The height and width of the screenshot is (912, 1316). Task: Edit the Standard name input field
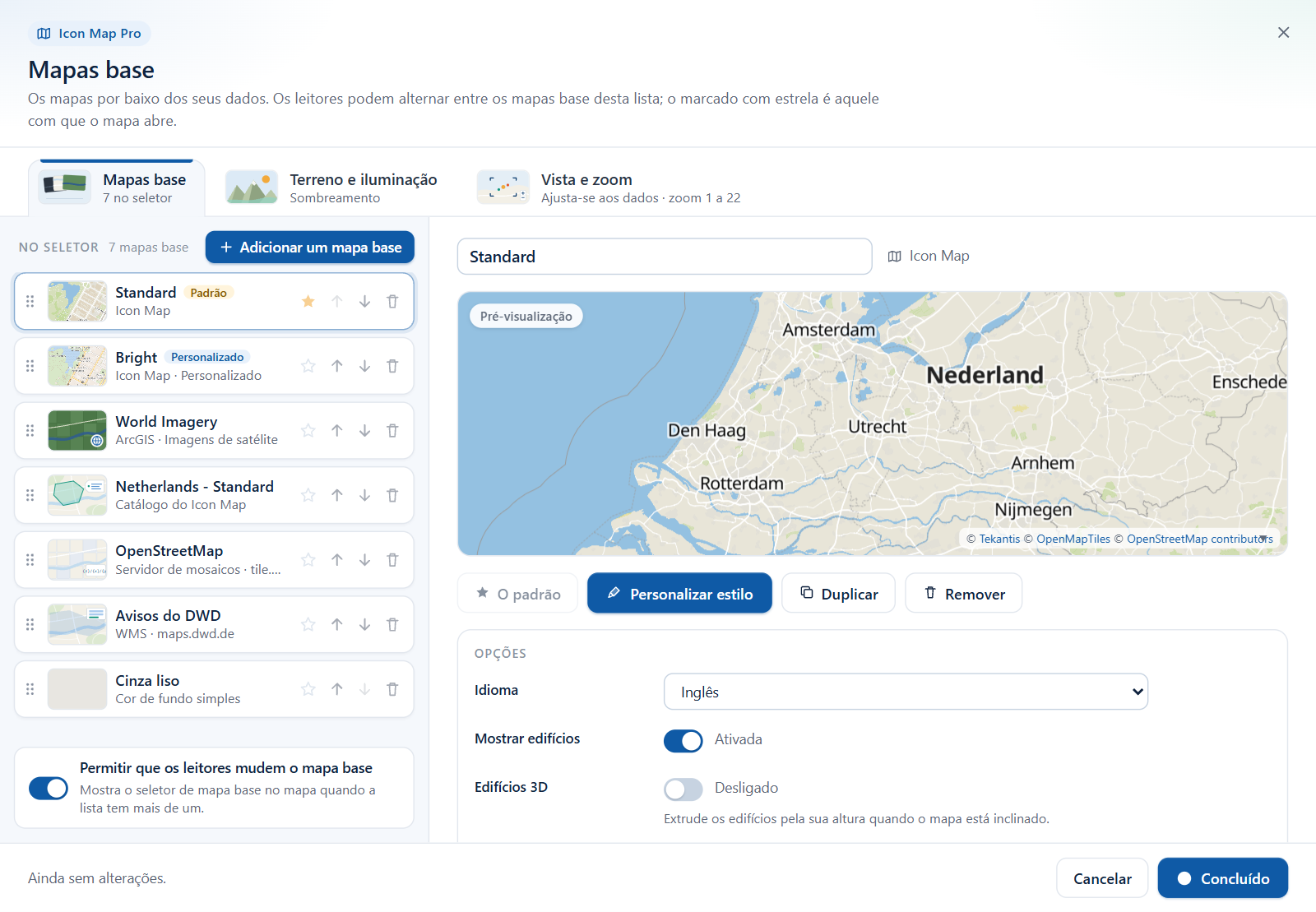coord(665,257)
